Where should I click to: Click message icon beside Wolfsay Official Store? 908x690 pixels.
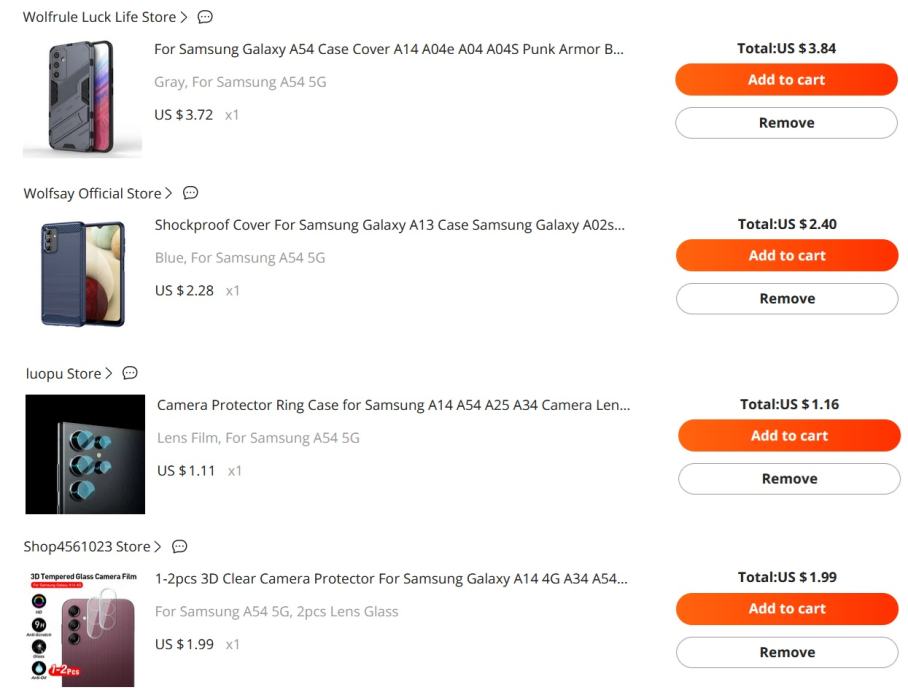pos(190,193)
